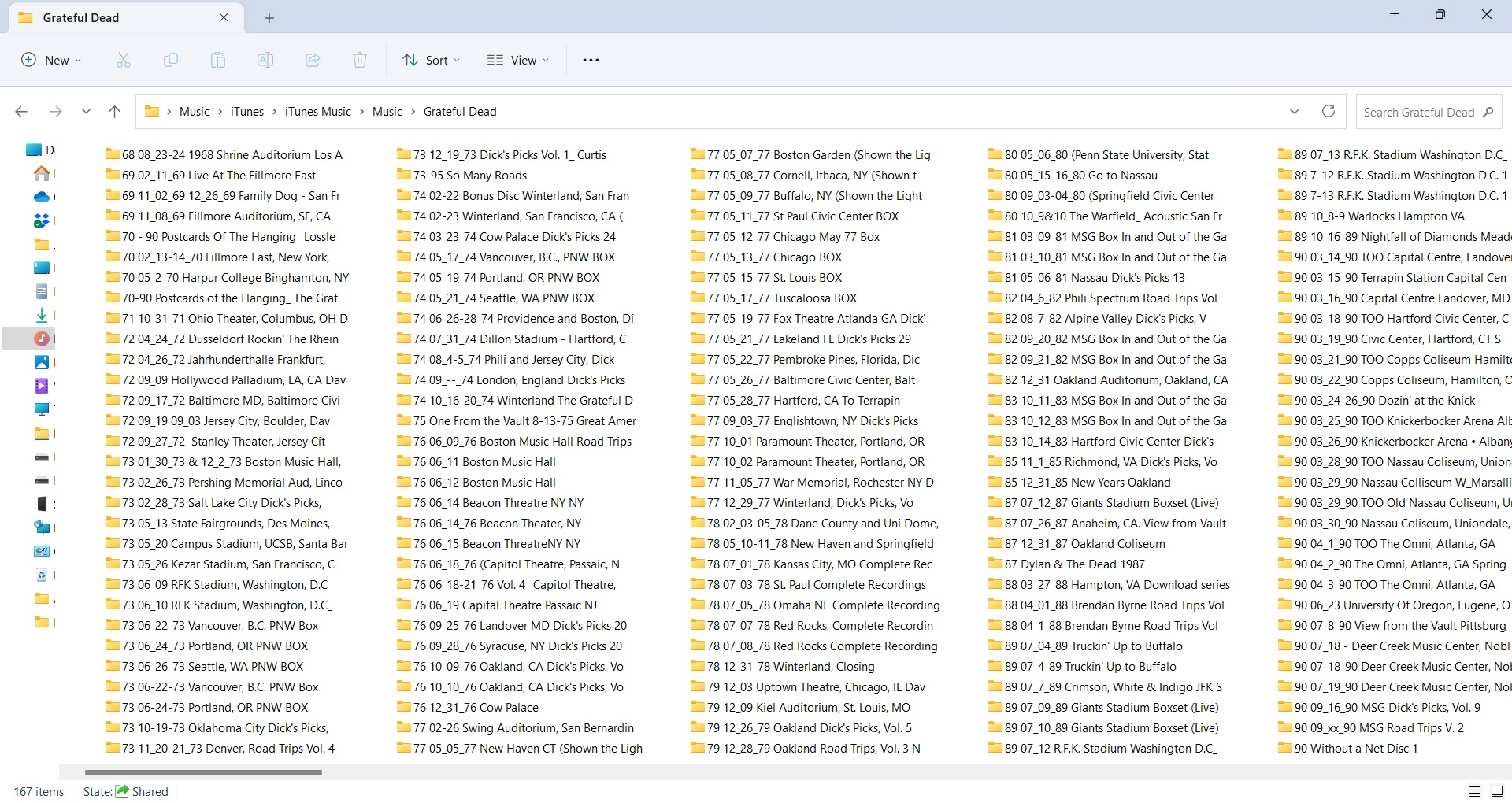The height and width of the screenshot is (803, 1512).
Task: Select folder '87 Dylan & The Dead 1987'
Action: 1067,564
